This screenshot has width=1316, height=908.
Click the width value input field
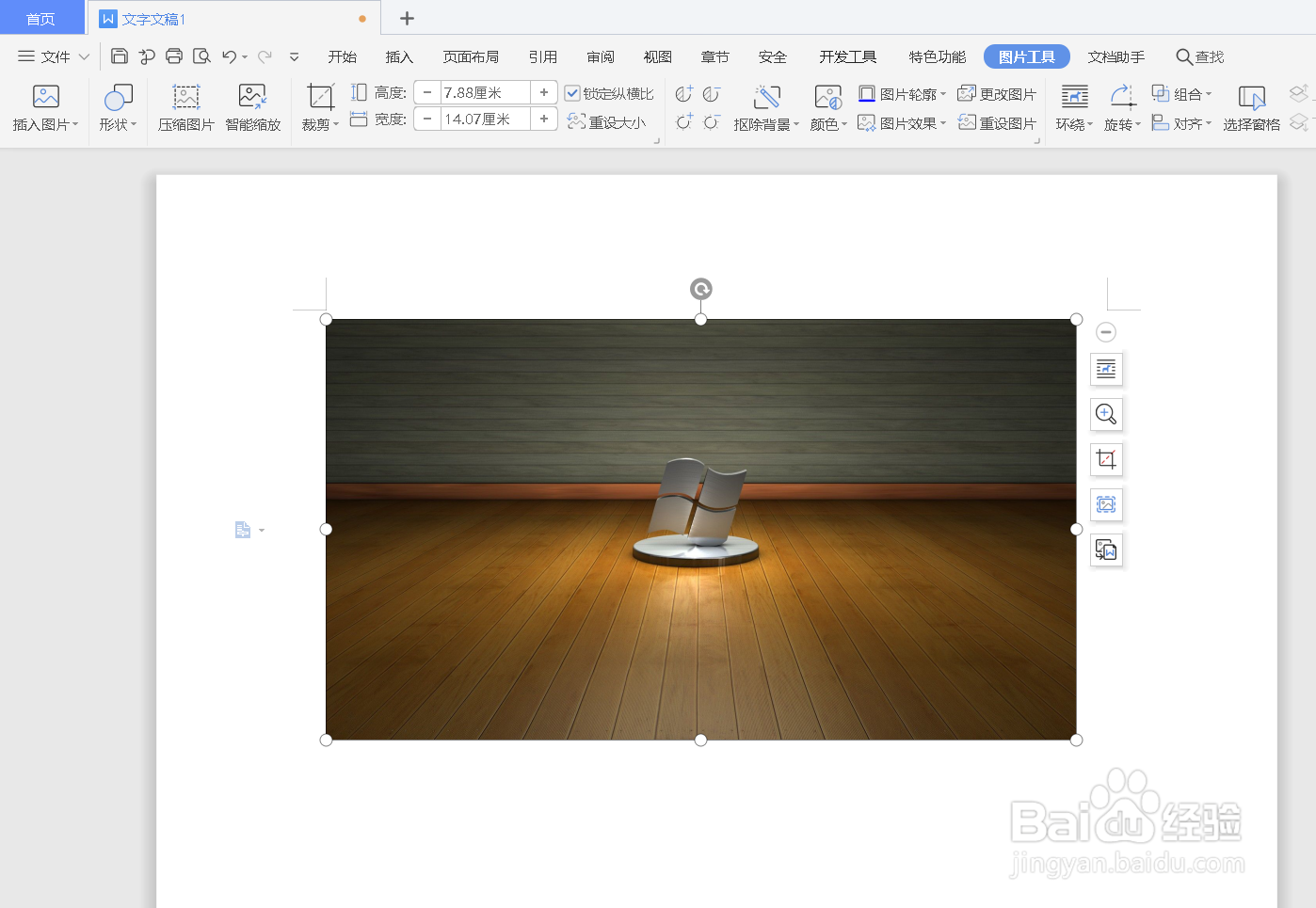pos(486,119)
